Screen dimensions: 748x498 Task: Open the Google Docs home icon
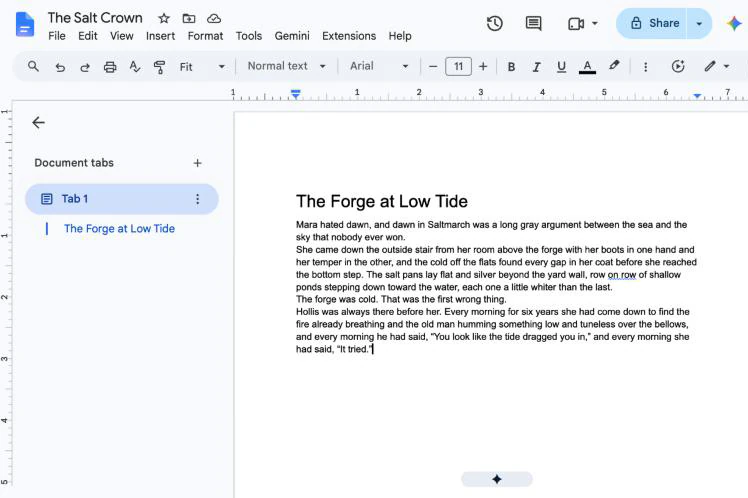[x=24, y=24]
